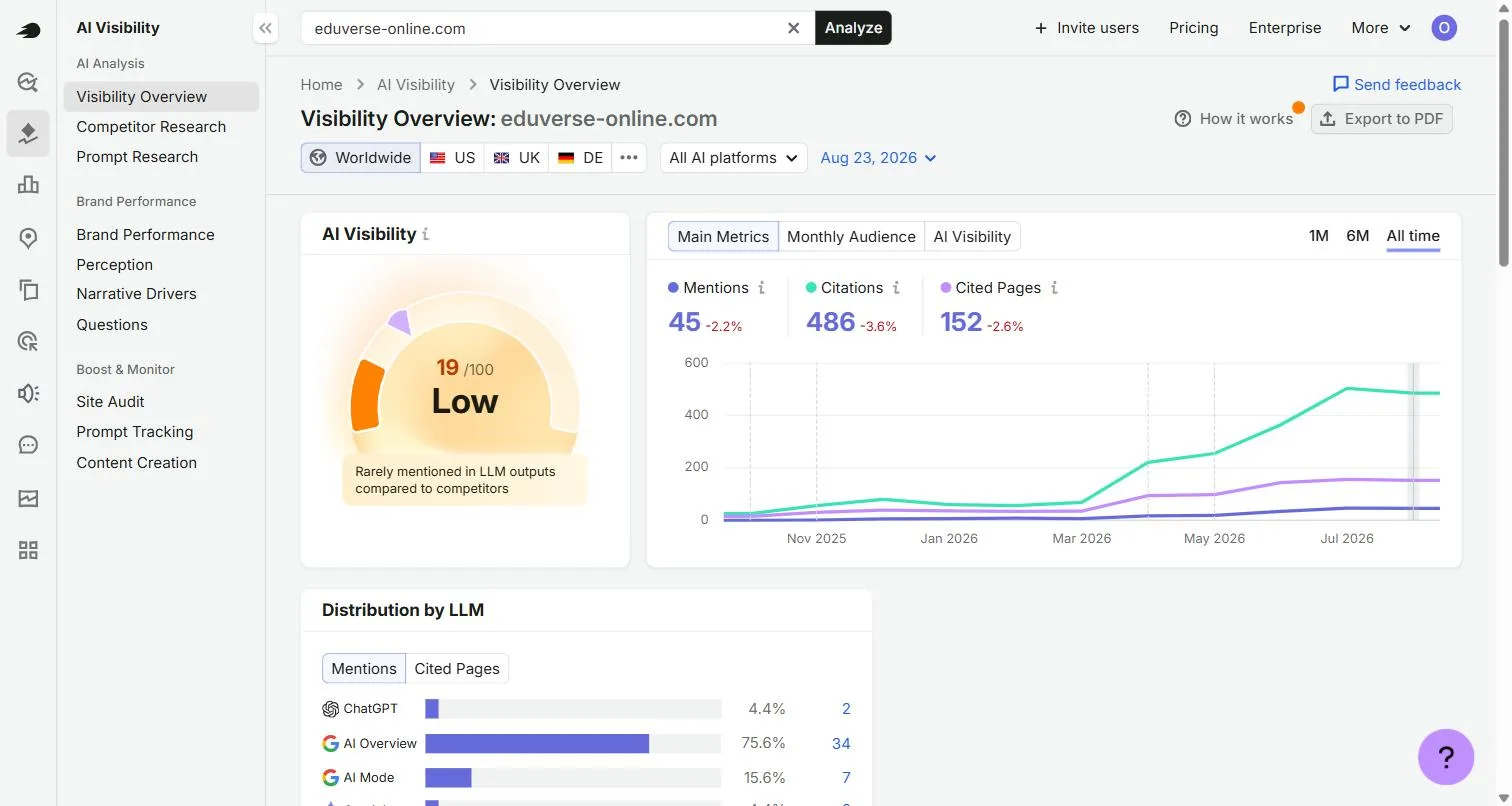Set chart range to 6M
This screenshot has width=1512, height=806.
click(x=1357, y=236)
